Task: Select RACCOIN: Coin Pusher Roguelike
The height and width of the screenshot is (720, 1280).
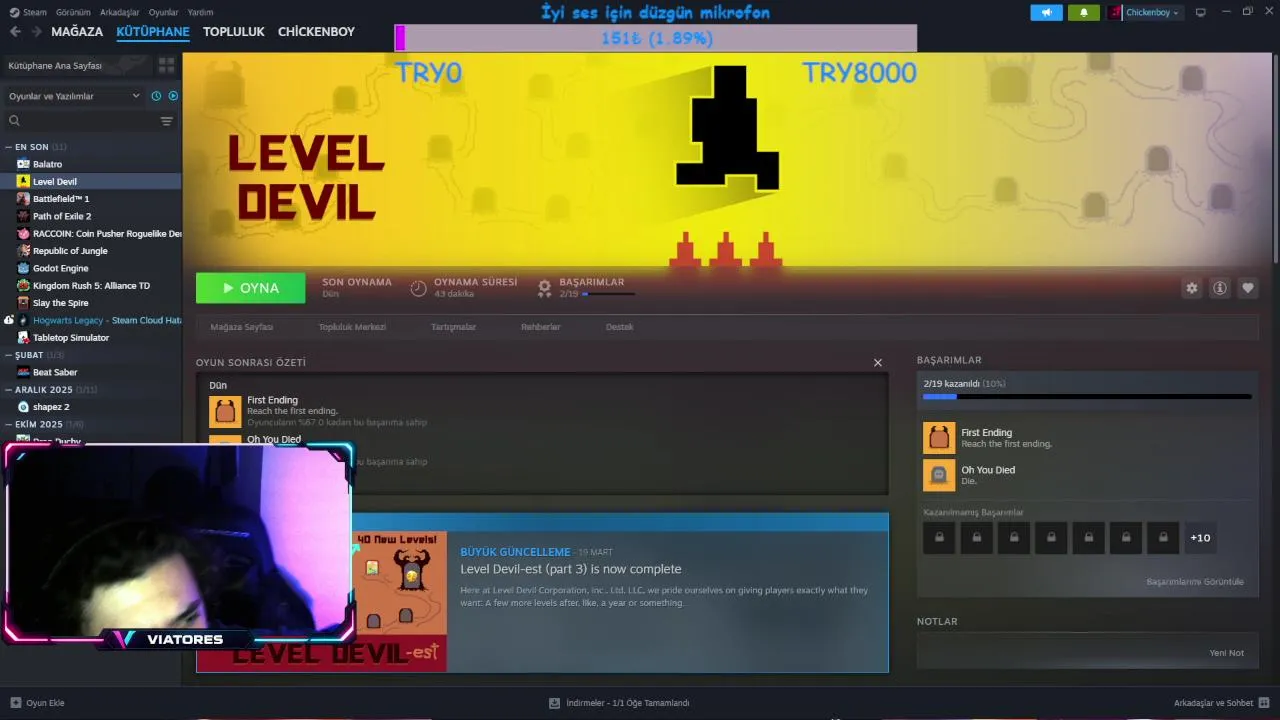Action: (x=91, y=233)
